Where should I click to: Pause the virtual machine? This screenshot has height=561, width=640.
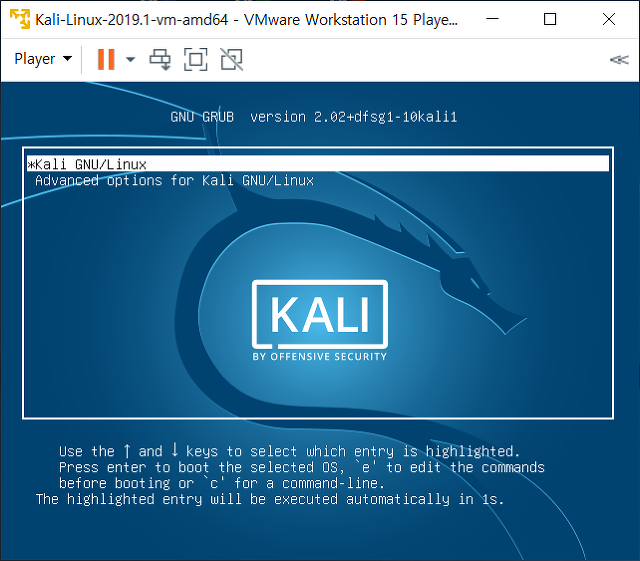106,60
